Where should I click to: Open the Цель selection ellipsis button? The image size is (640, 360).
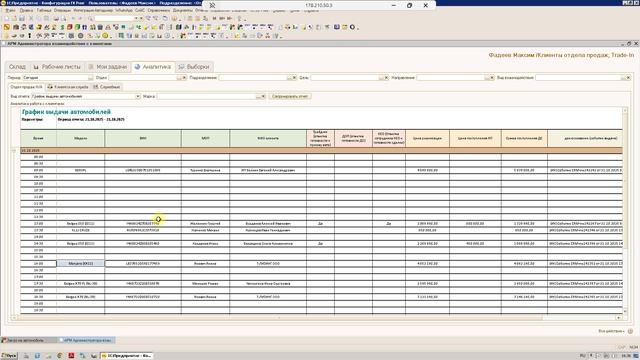[381, 78]
